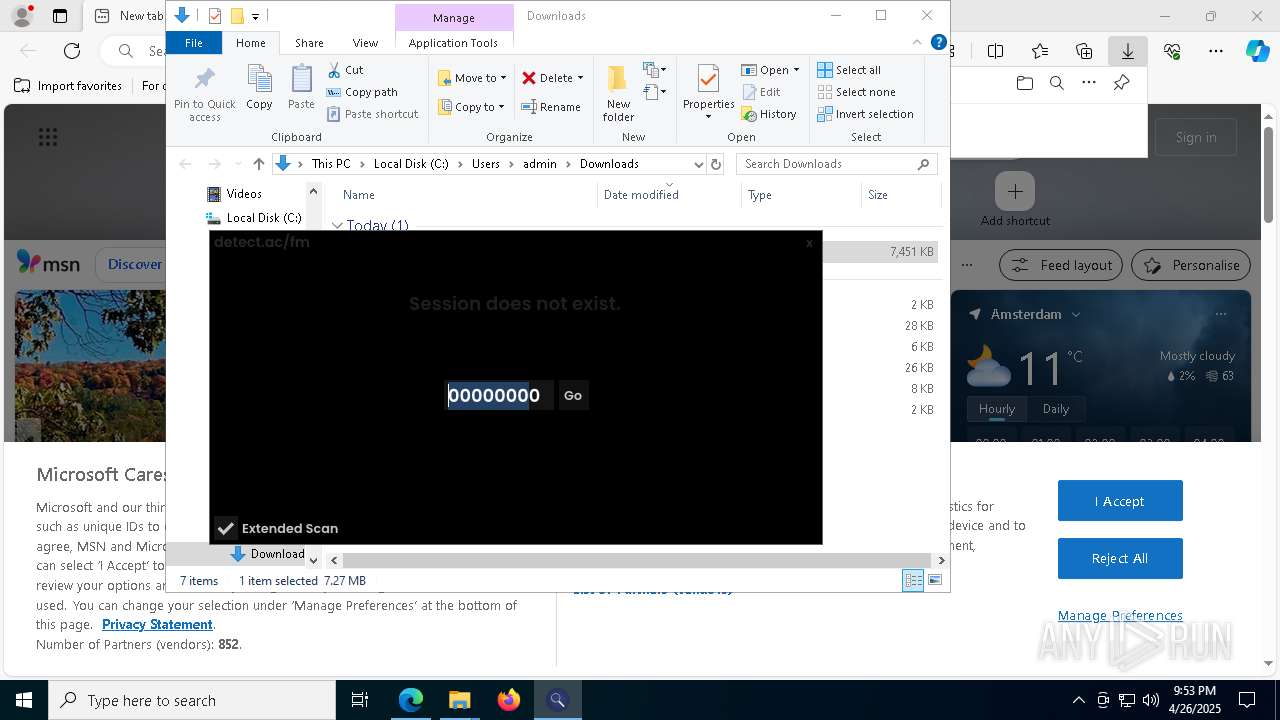Click the Rename ribbon button
Image resolution: width=1280 pixels, height=720 pixels.
551,107
